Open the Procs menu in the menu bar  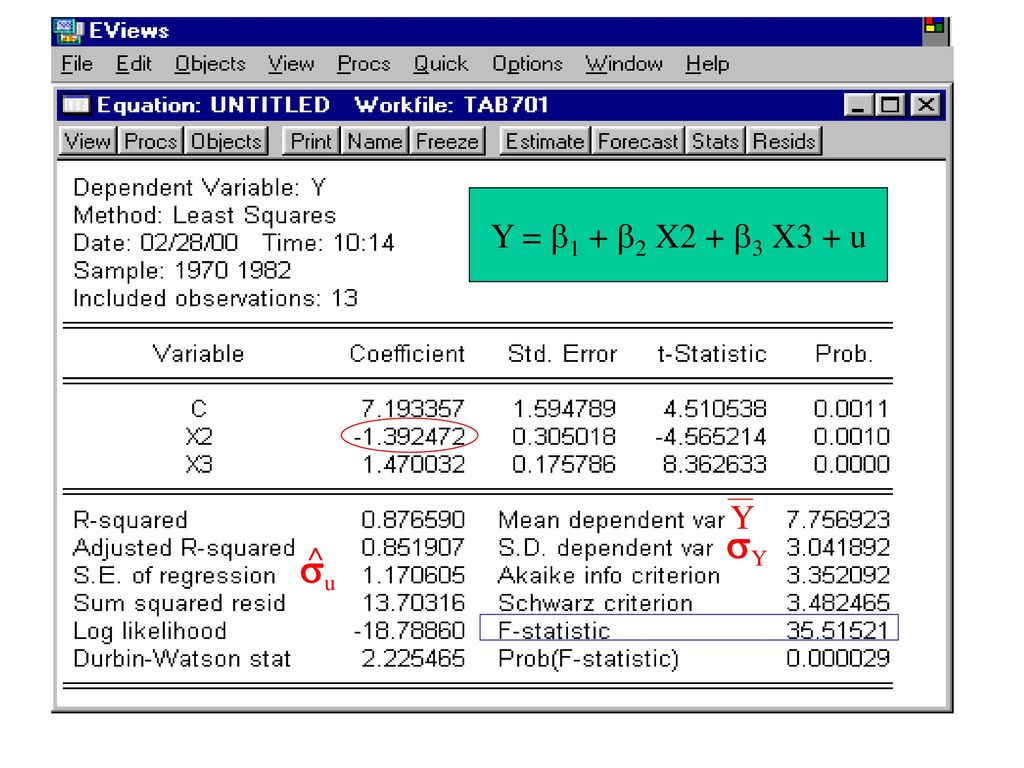[x=364, y=64]
